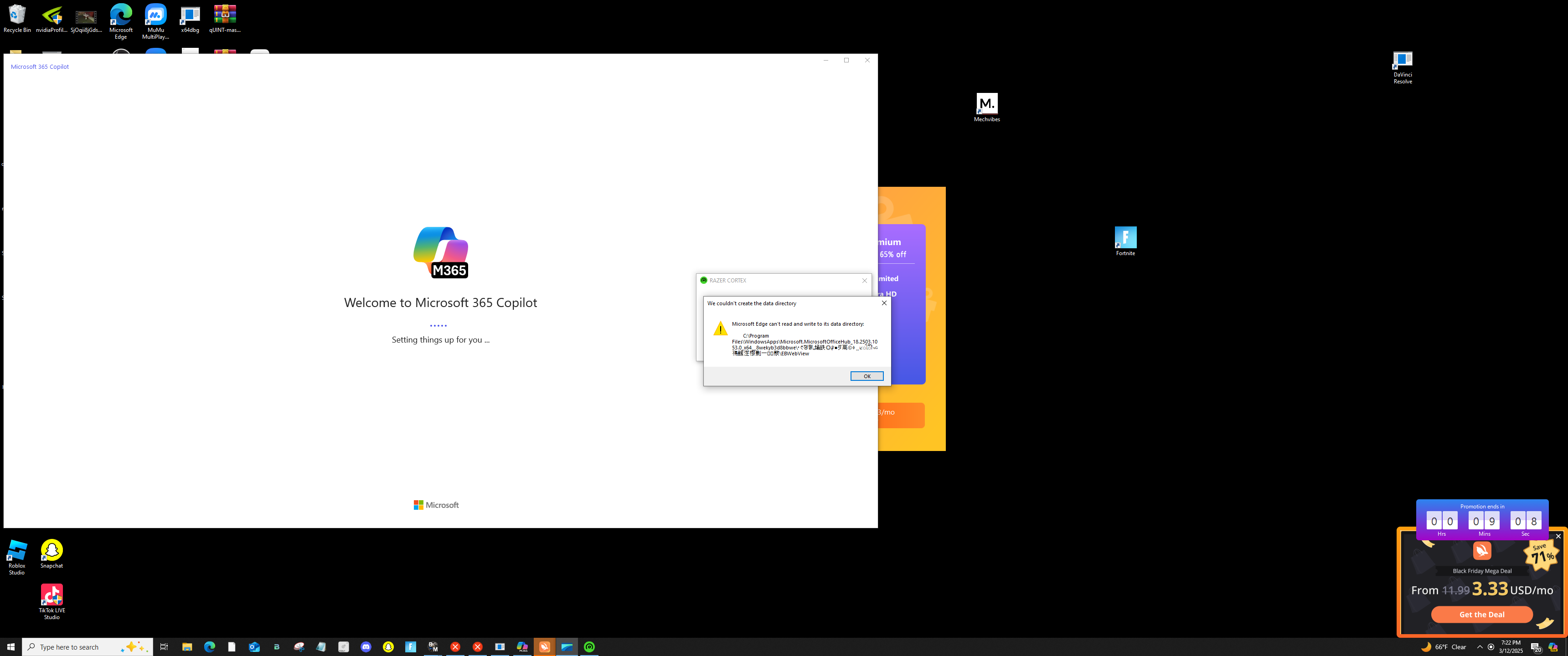Dismiss the Black Friday Mega Deal popup
The width and height of the screenshot is (1568, 656).
click(1558, 536)
